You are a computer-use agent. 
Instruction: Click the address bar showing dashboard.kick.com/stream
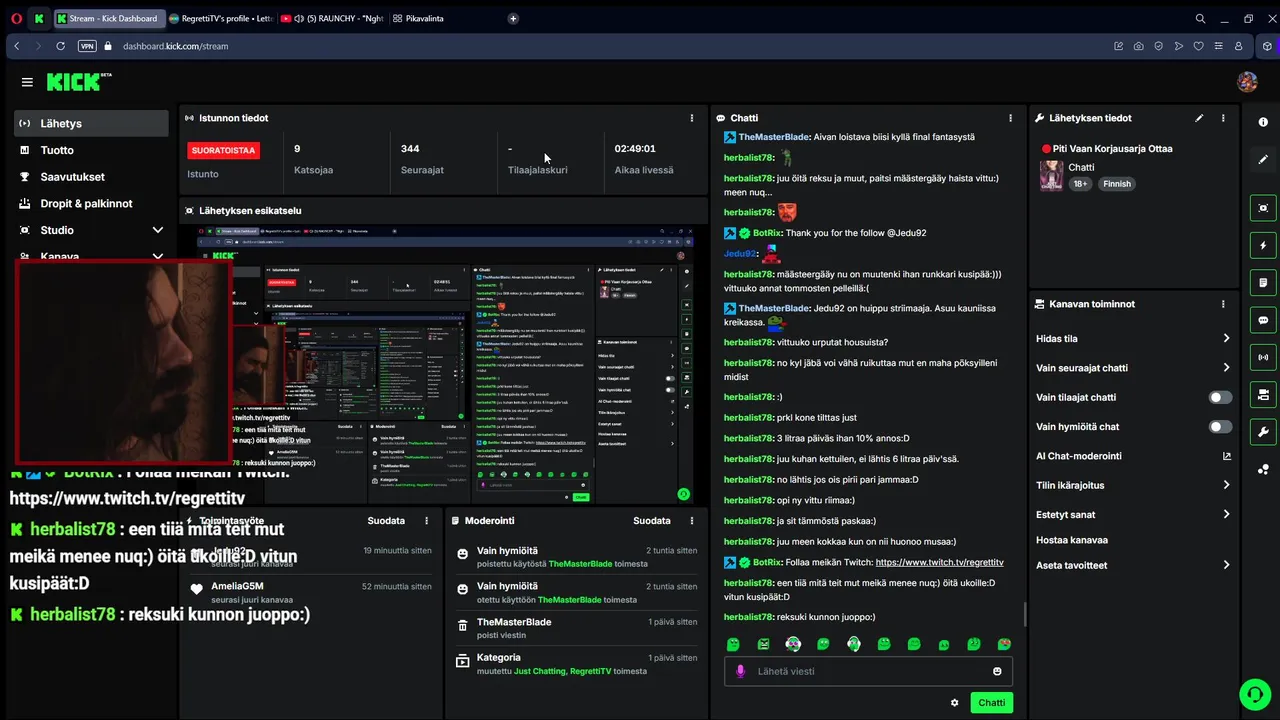(x=175, y=46)
